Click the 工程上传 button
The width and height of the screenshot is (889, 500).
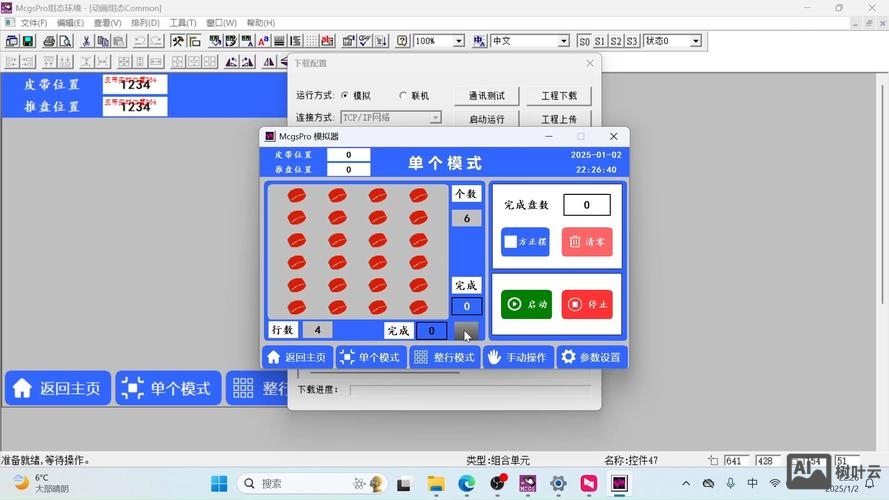pyautogui.click(x=559, y=119)
